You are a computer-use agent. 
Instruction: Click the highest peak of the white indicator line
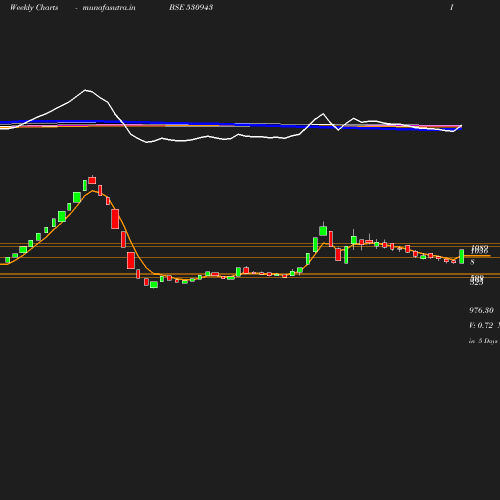[x=86, y=90]
